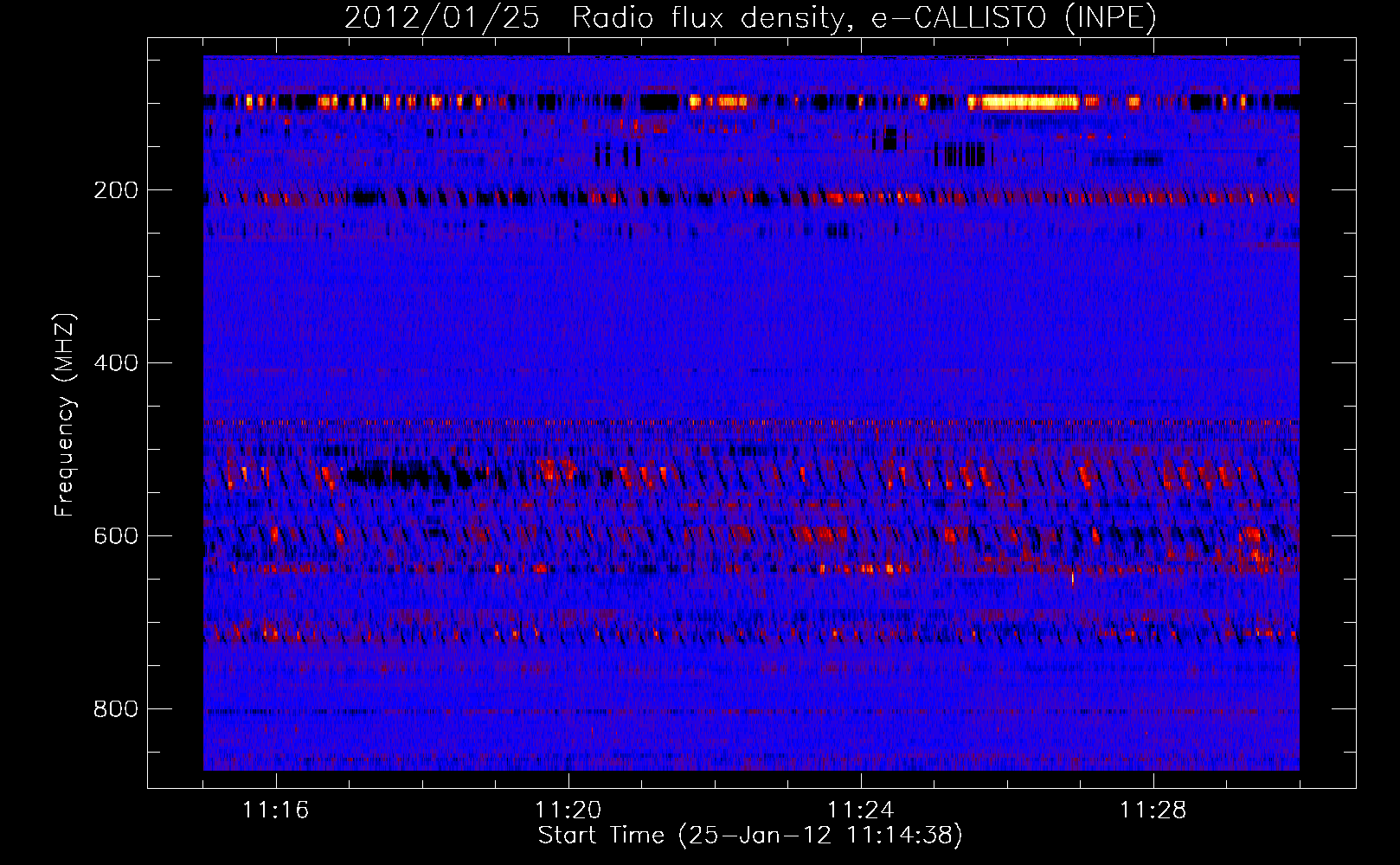Click the 11:16 time axis label
The height and width of the screenshot is (865, 1400).
276,811
